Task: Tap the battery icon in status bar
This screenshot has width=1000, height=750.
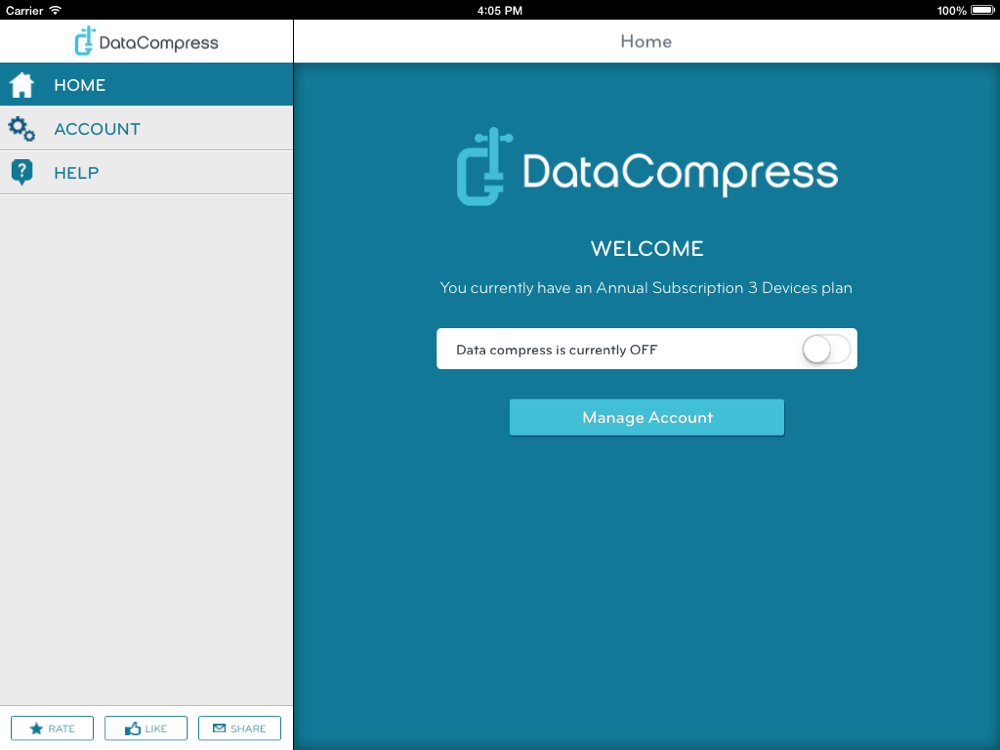Action: (x=982, y=10)
